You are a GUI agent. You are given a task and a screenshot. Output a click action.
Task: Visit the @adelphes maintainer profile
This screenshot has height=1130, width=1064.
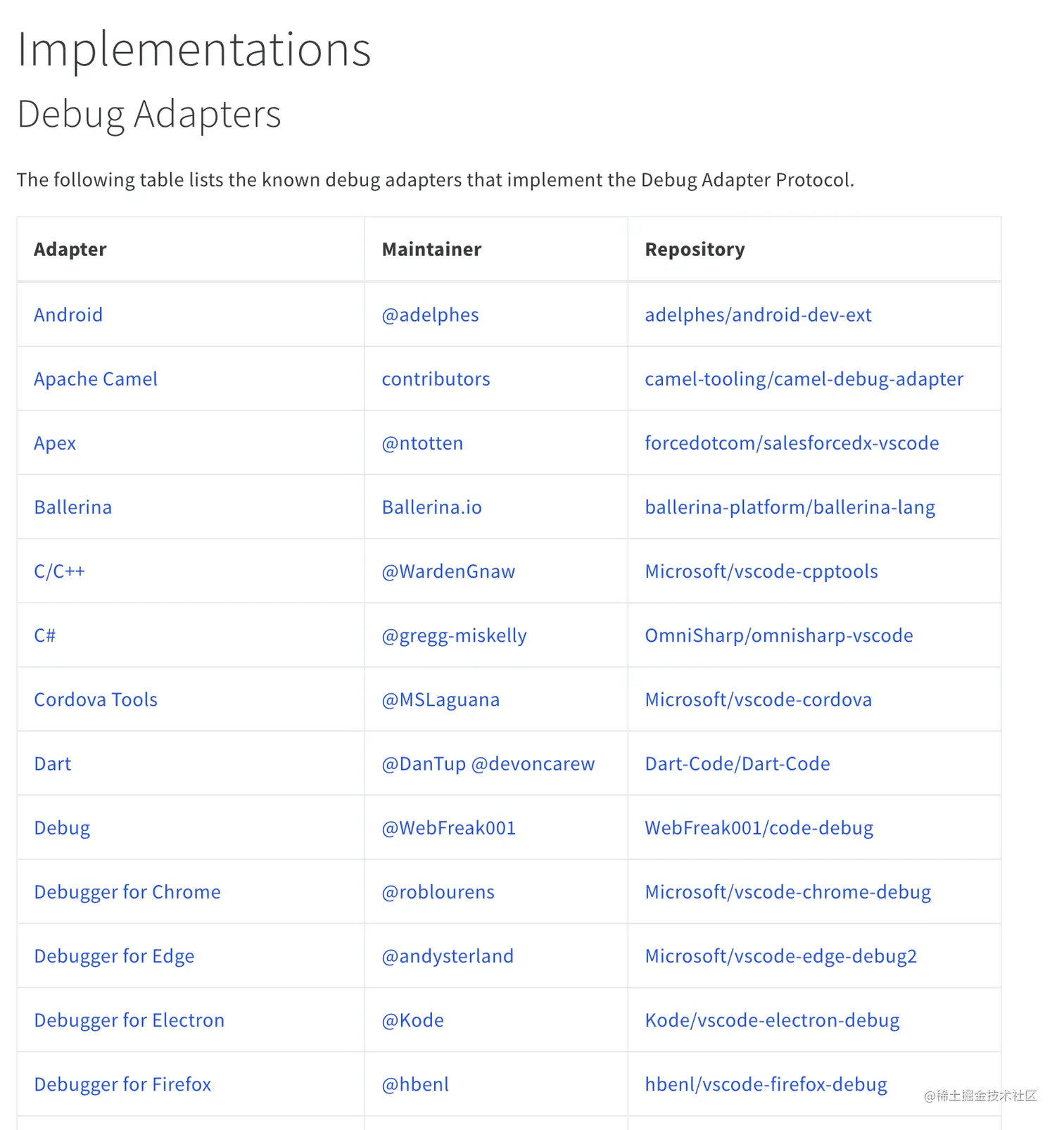point(430,315)
